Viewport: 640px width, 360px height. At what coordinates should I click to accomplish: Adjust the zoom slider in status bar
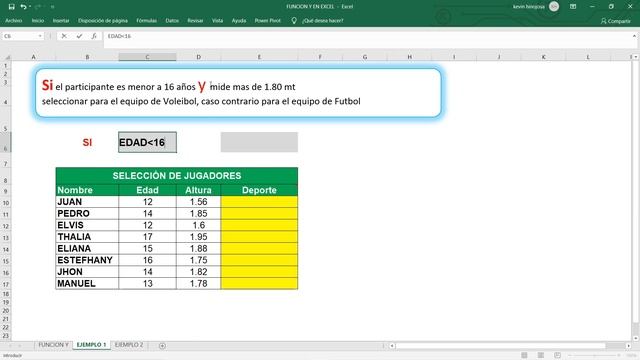point(594,356)
